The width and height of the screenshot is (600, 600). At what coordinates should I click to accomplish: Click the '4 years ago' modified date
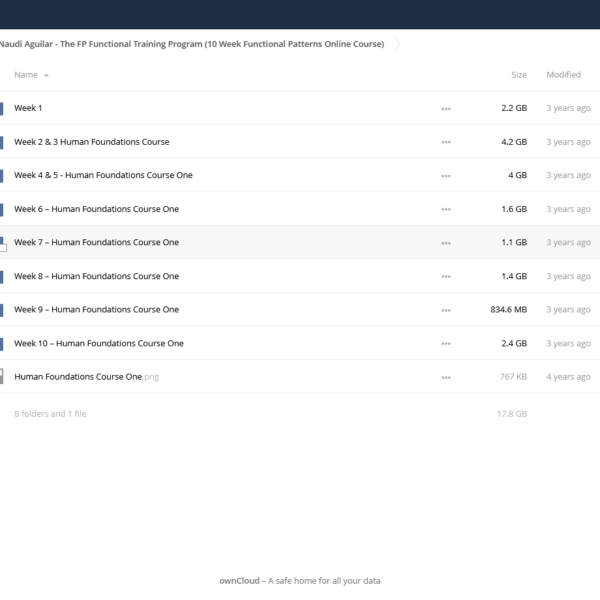tap(568, 377)
